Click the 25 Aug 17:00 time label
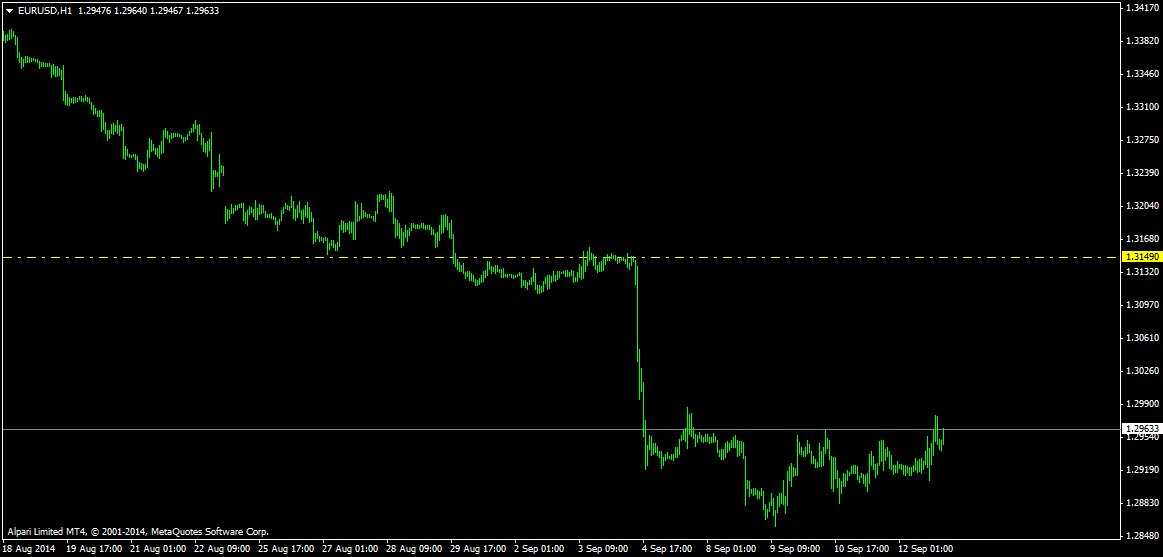The height and width of the screenshot is (557, 1163). [285, 550]
